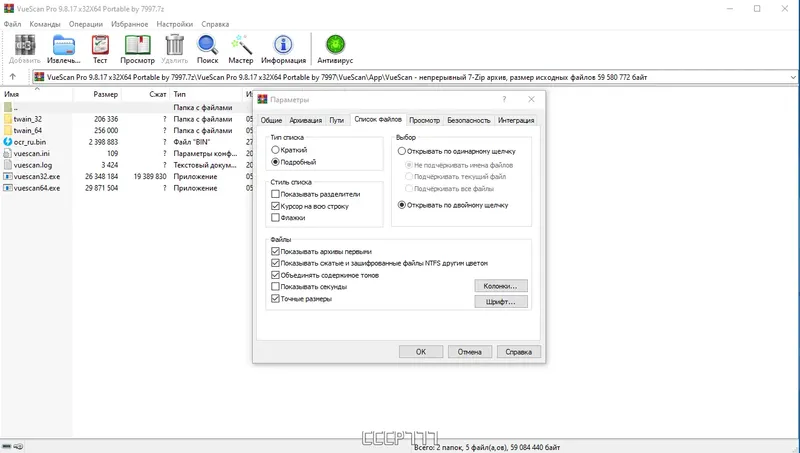Switch to the Просмотр tab in dialog

click(424, 120)
